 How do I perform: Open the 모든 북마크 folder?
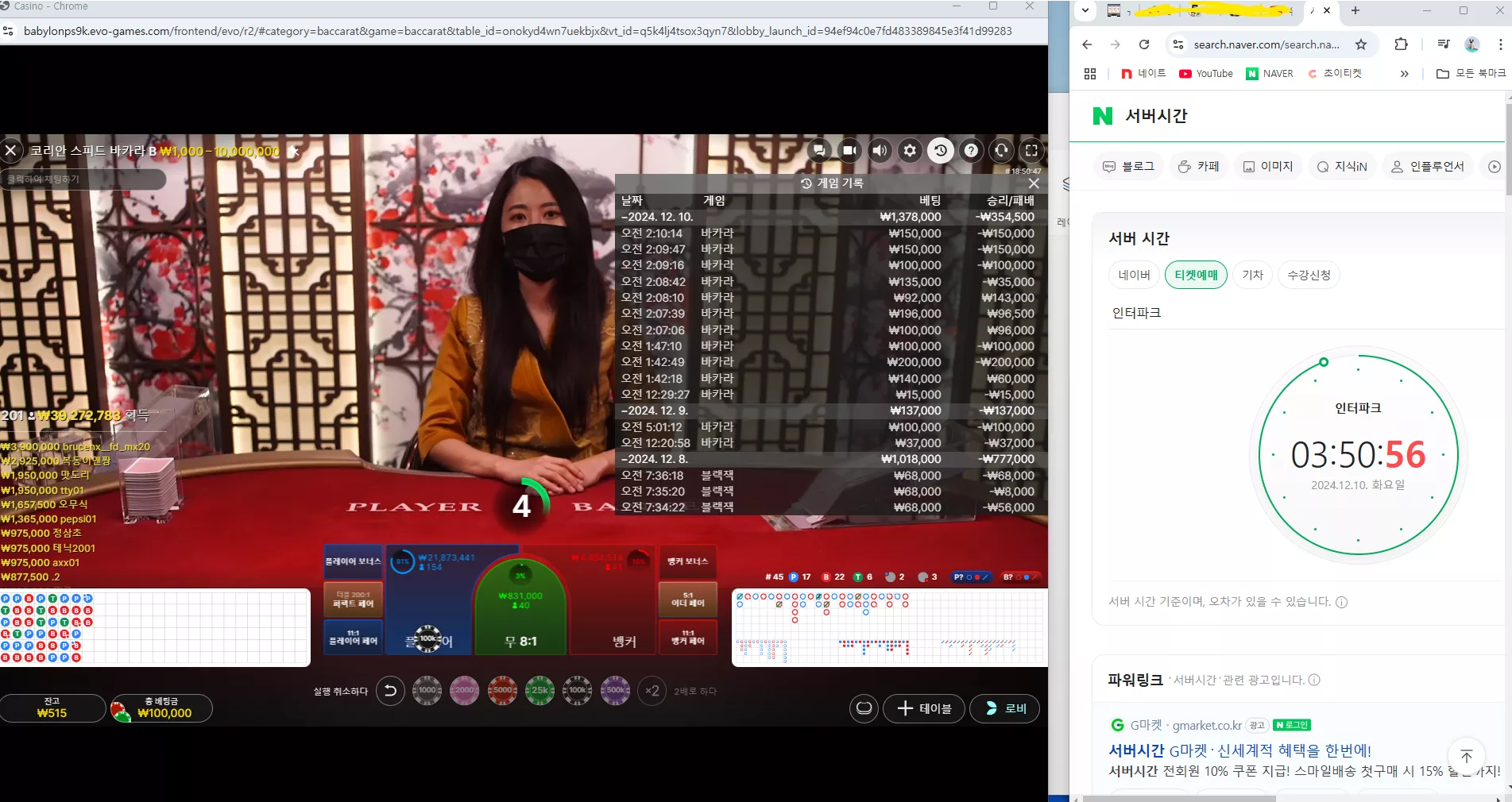pos(1471,74)
